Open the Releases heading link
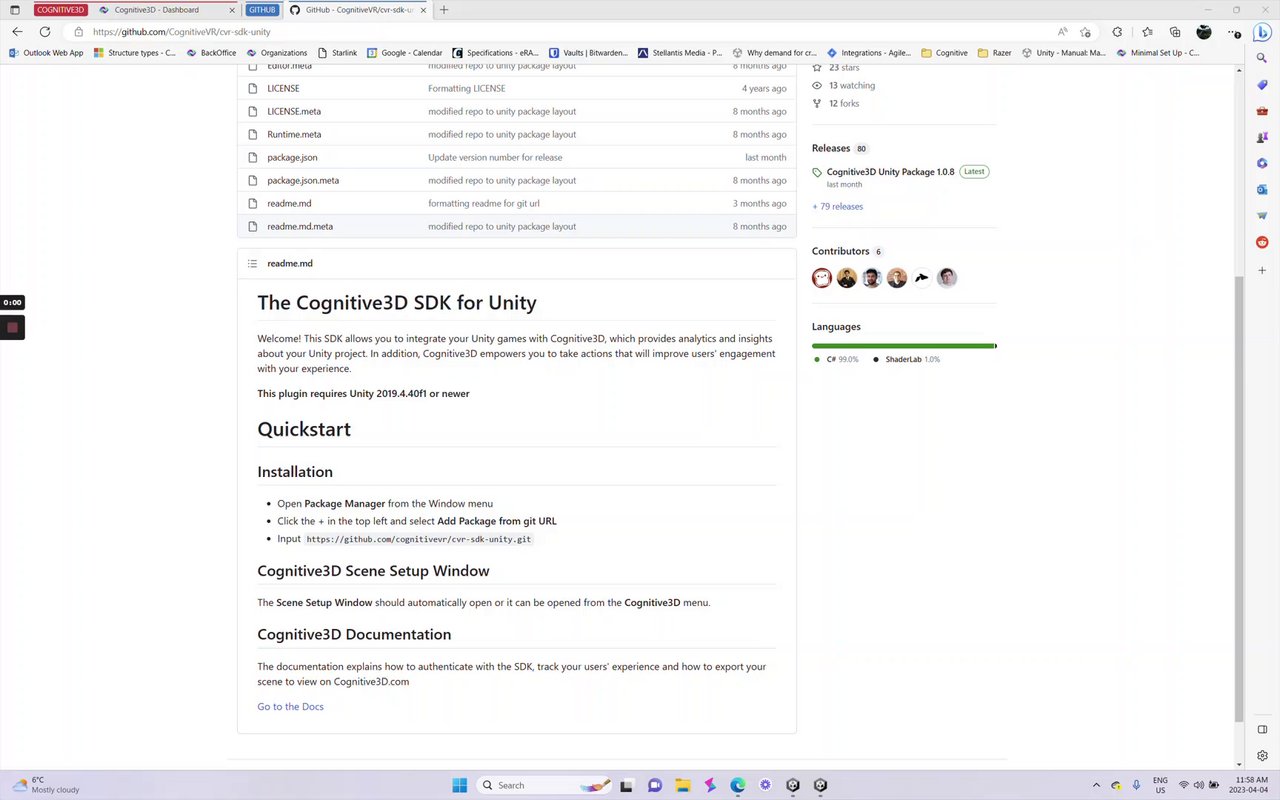The height and width of the screenshot is (800, 1280). (831, 148)
